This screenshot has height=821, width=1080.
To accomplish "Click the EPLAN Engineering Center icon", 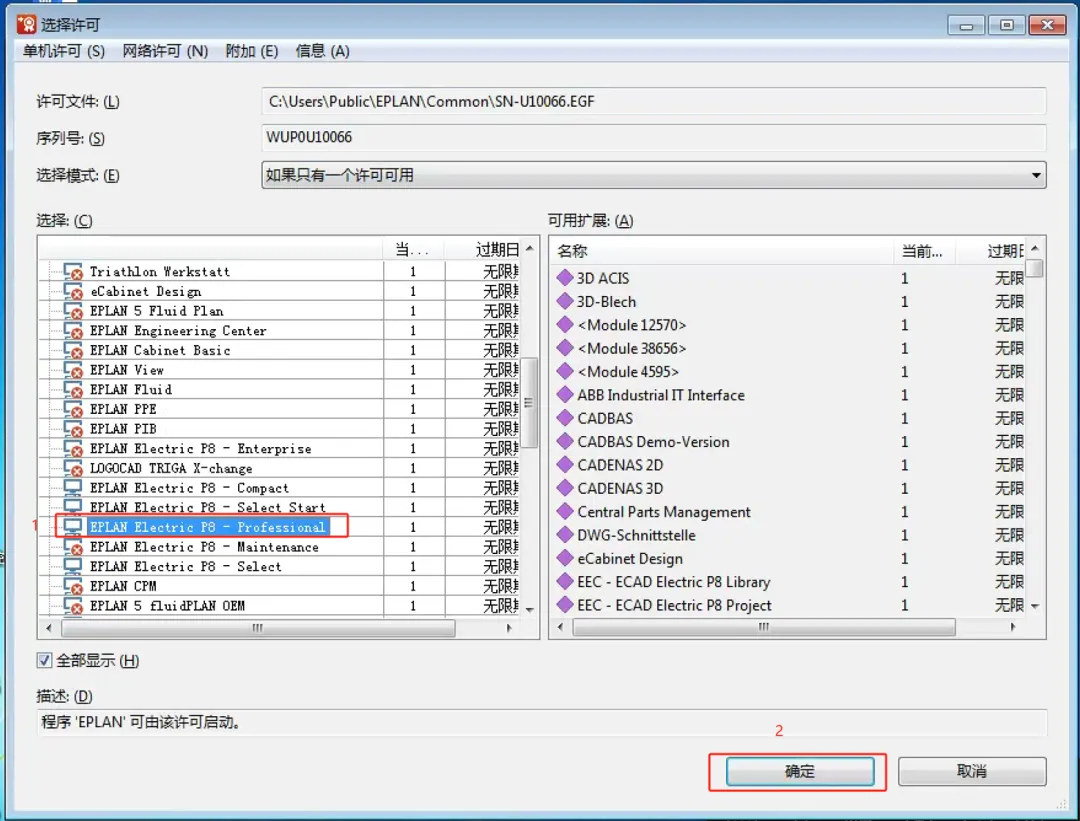I will (73, 331).
